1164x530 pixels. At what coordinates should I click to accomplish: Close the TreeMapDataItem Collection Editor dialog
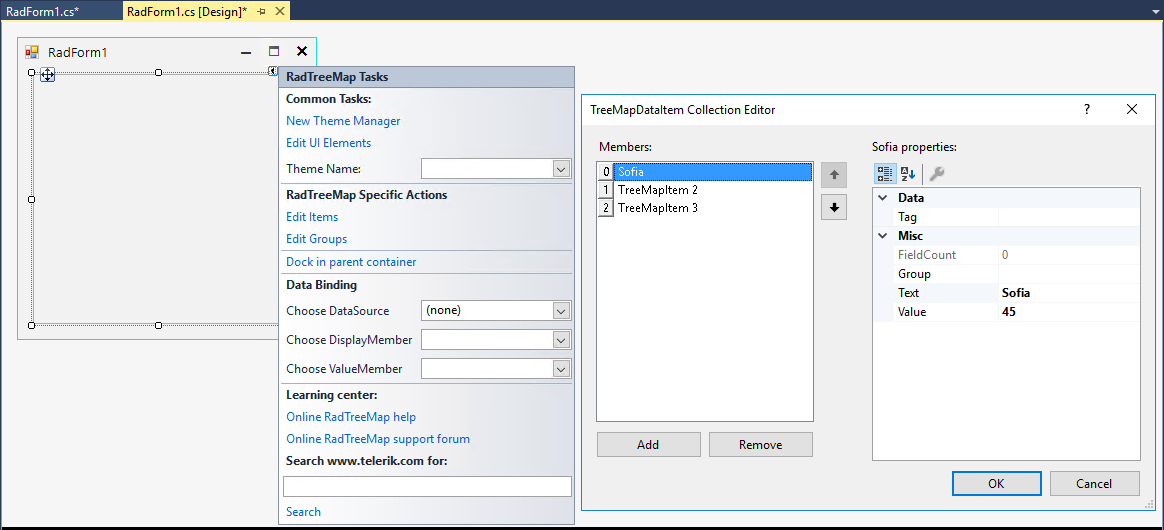point(1131,109)
